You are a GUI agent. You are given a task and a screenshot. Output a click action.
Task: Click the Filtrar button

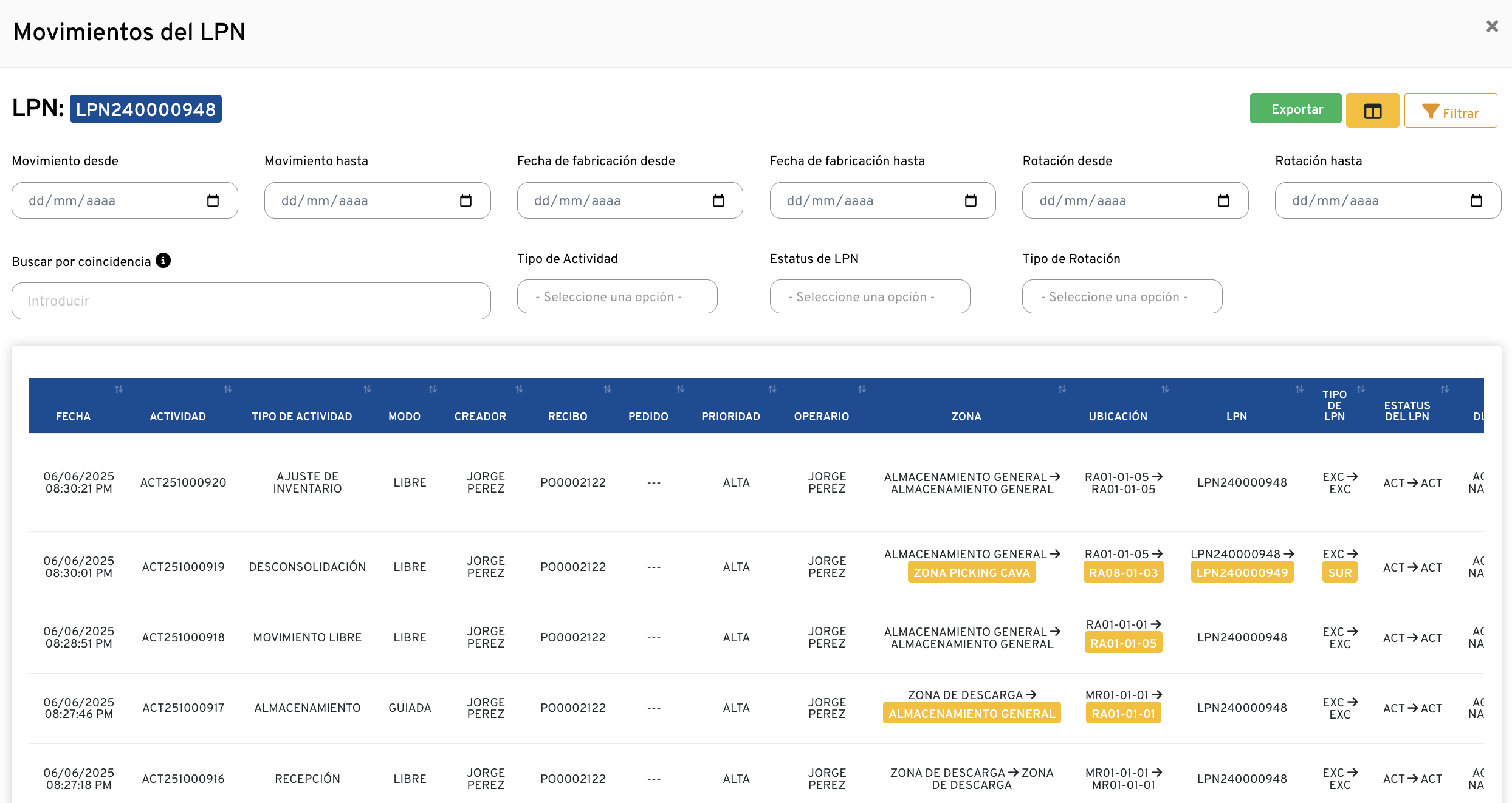1450,111
